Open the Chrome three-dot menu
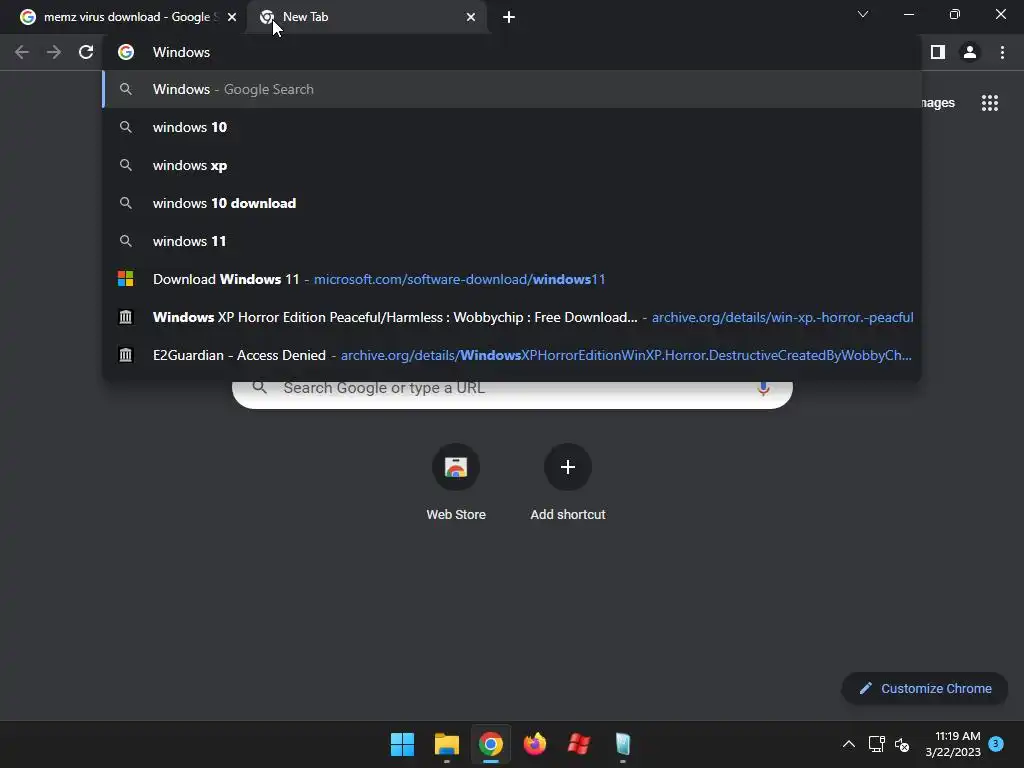Image resolution: width=1024 pixels, height=768 pixels. [x=1002, y=52]
